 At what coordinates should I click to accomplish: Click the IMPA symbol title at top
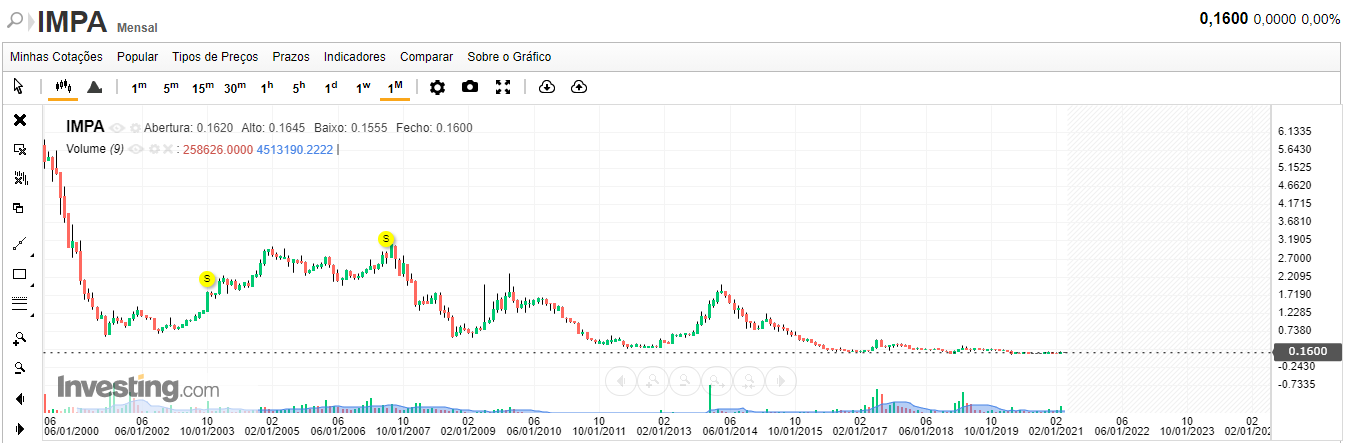[x=72, y=20]
